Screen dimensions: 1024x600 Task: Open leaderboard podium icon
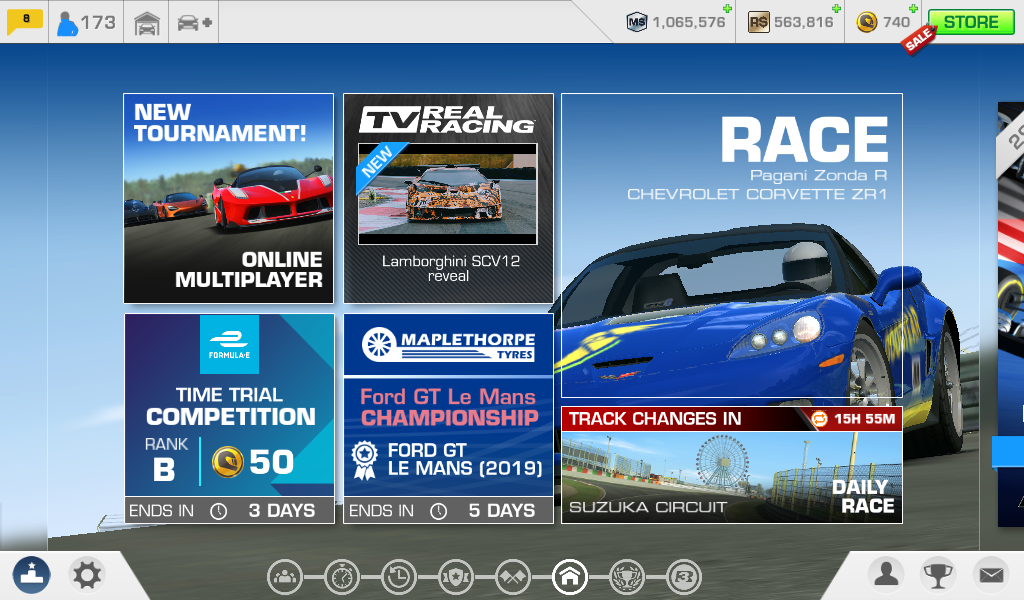(31, 575)
